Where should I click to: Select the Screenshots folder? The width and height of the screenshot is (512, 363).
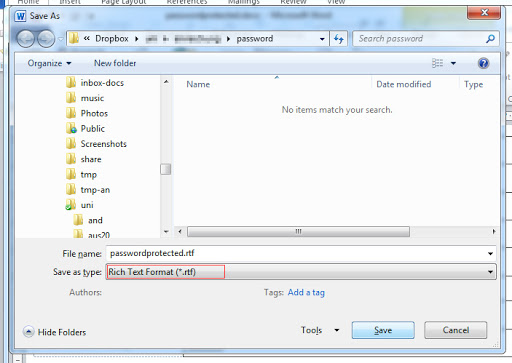coord(104,144)
